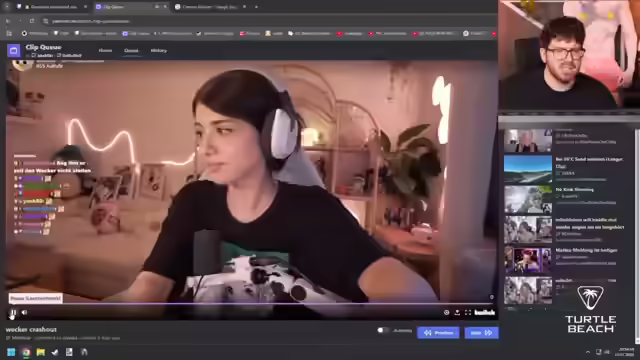Click the 'wecker crashout' clip title
640x360 pixels.
coord(31,329)
